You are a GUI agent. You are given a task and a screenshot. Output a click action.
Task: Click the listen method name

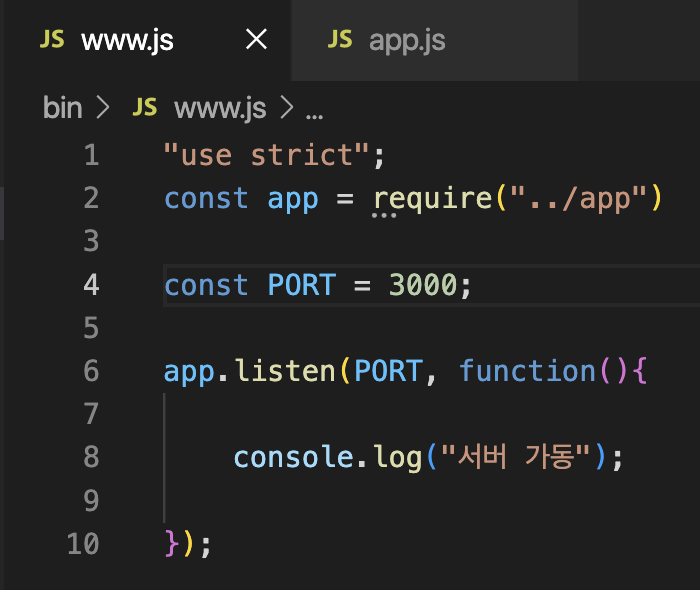285,370
